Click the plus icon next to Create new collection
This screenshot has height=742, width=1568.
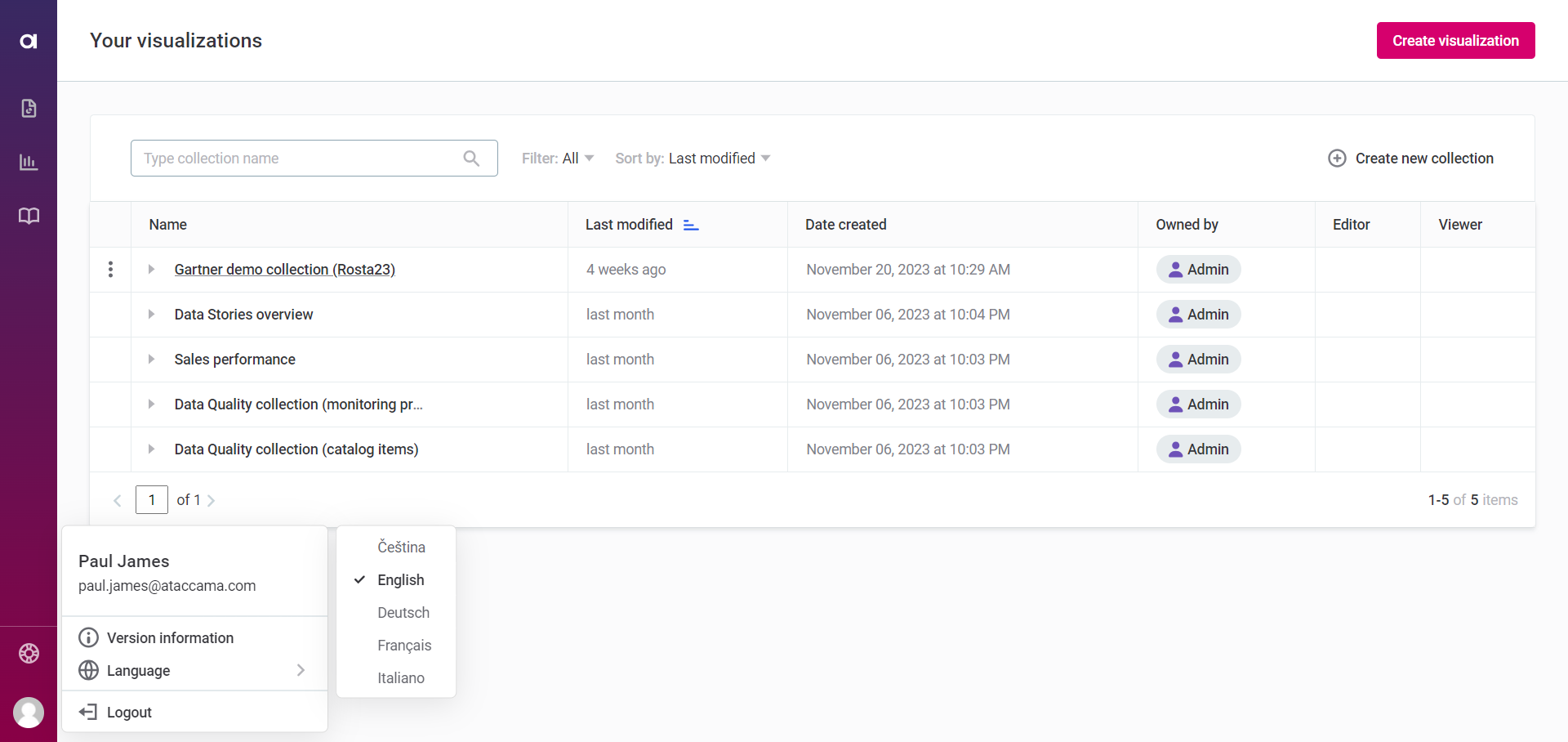click(x=1337, y=158)
